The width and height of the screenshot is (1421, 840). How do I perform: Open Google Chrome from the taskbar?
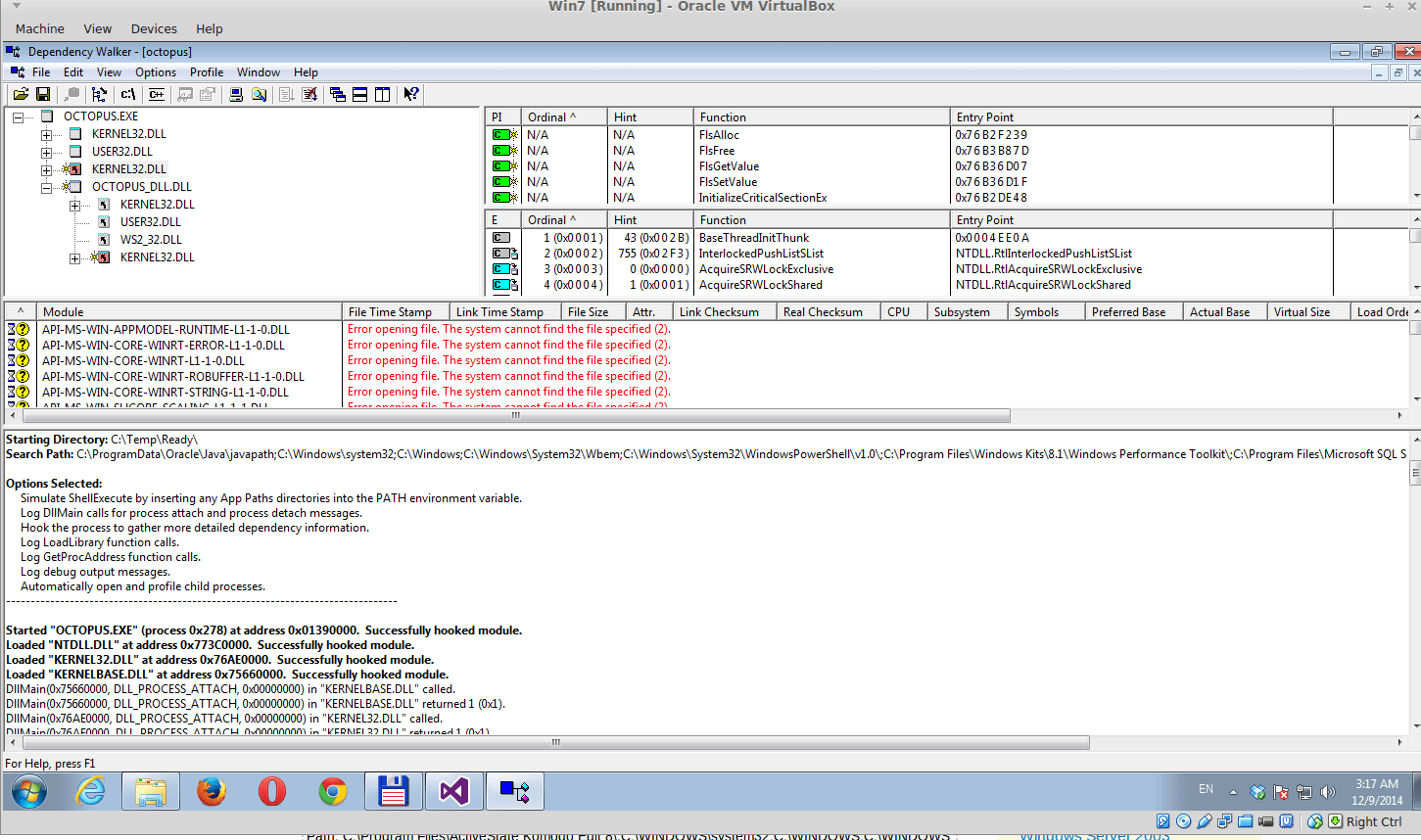[333, 791]
